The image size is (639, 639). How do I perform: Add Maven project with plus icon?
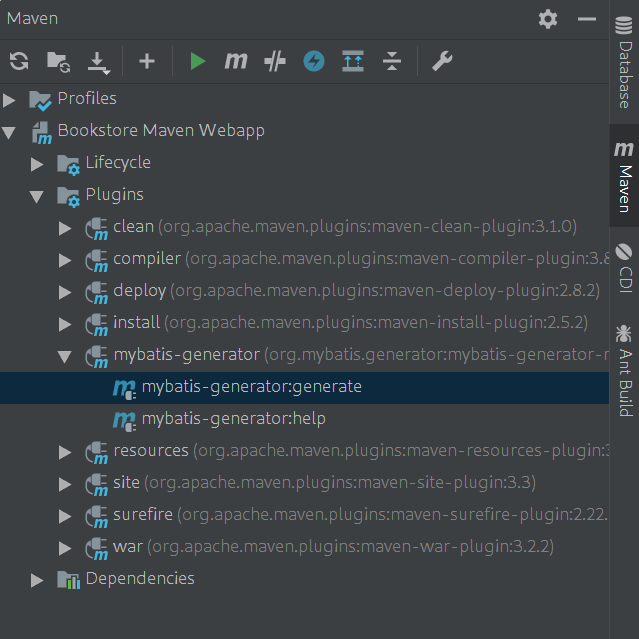(147, 62)
